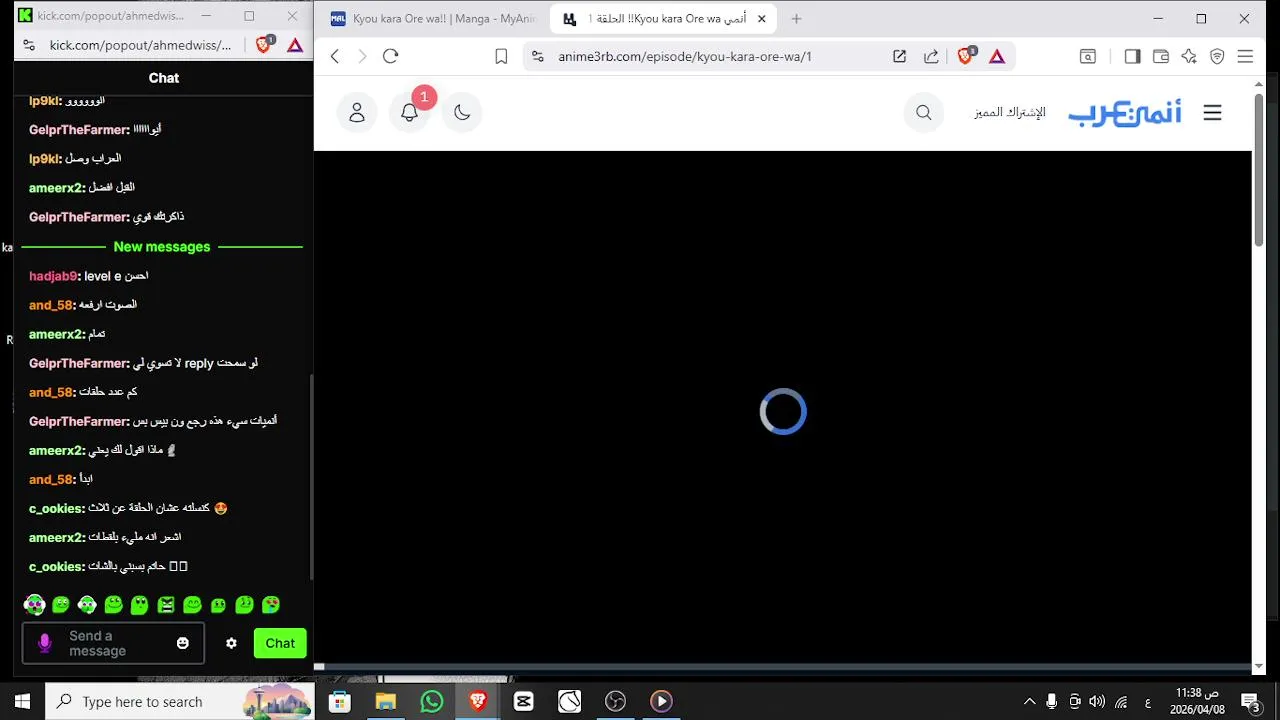Share this page from address bar
This screenshot has height=720, width=1280.
tap(931, 57)
